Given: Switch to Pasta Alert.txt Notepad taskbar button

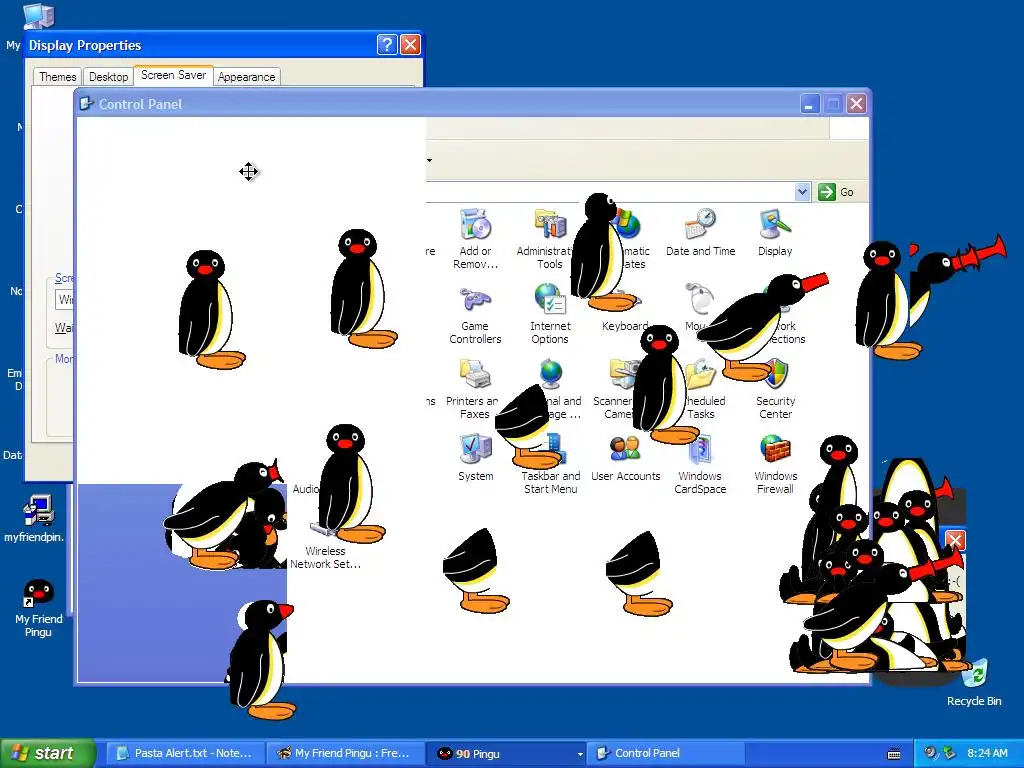Looking at the screenshot, I should pyautogui.click(x=185, y=754).
